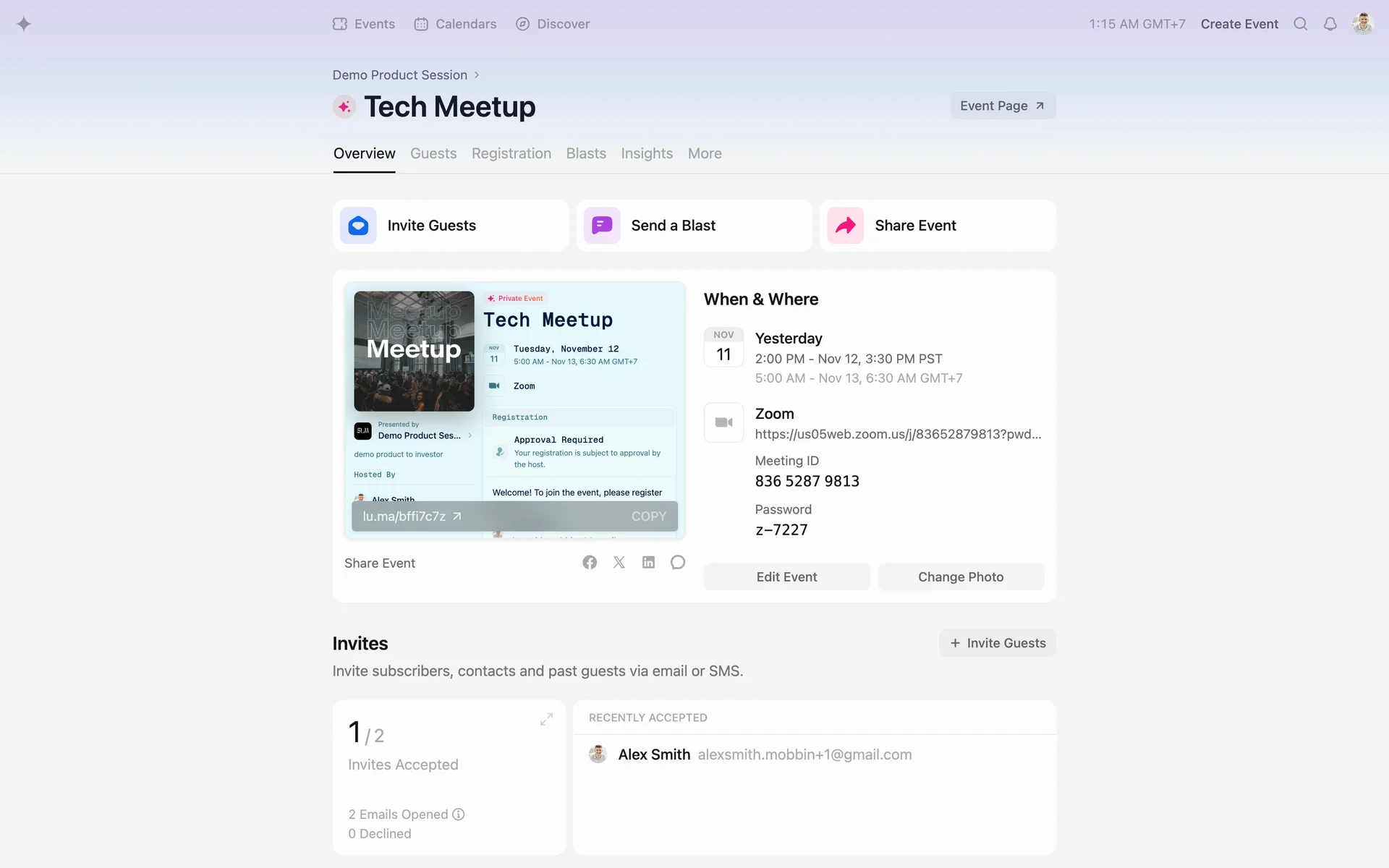Share event on Facebook icon
Viewport: 1389px width, 868px height.
(590, 563)
